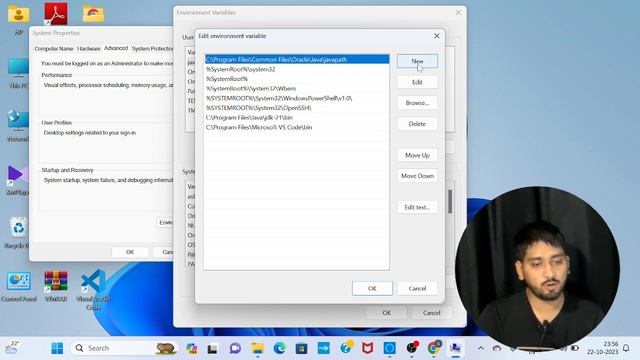Select the Oracle Java javapath entry
Image resolution: width=640 pixels, height=360 pixels.
pos(297,60)
